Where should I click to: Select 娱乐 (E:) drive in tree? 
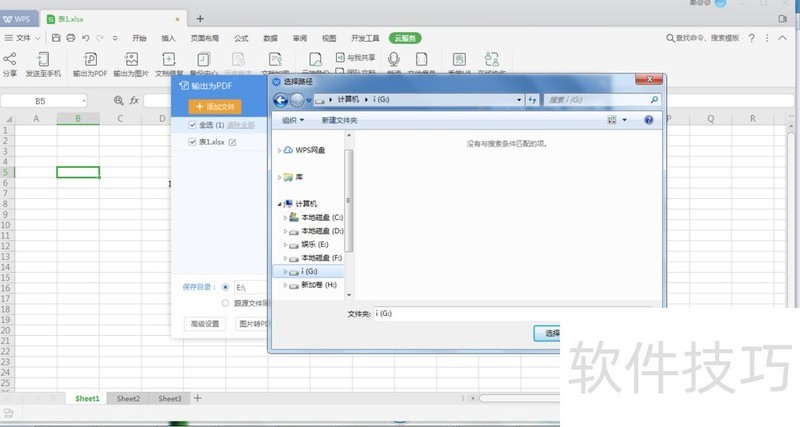[315, 244]
